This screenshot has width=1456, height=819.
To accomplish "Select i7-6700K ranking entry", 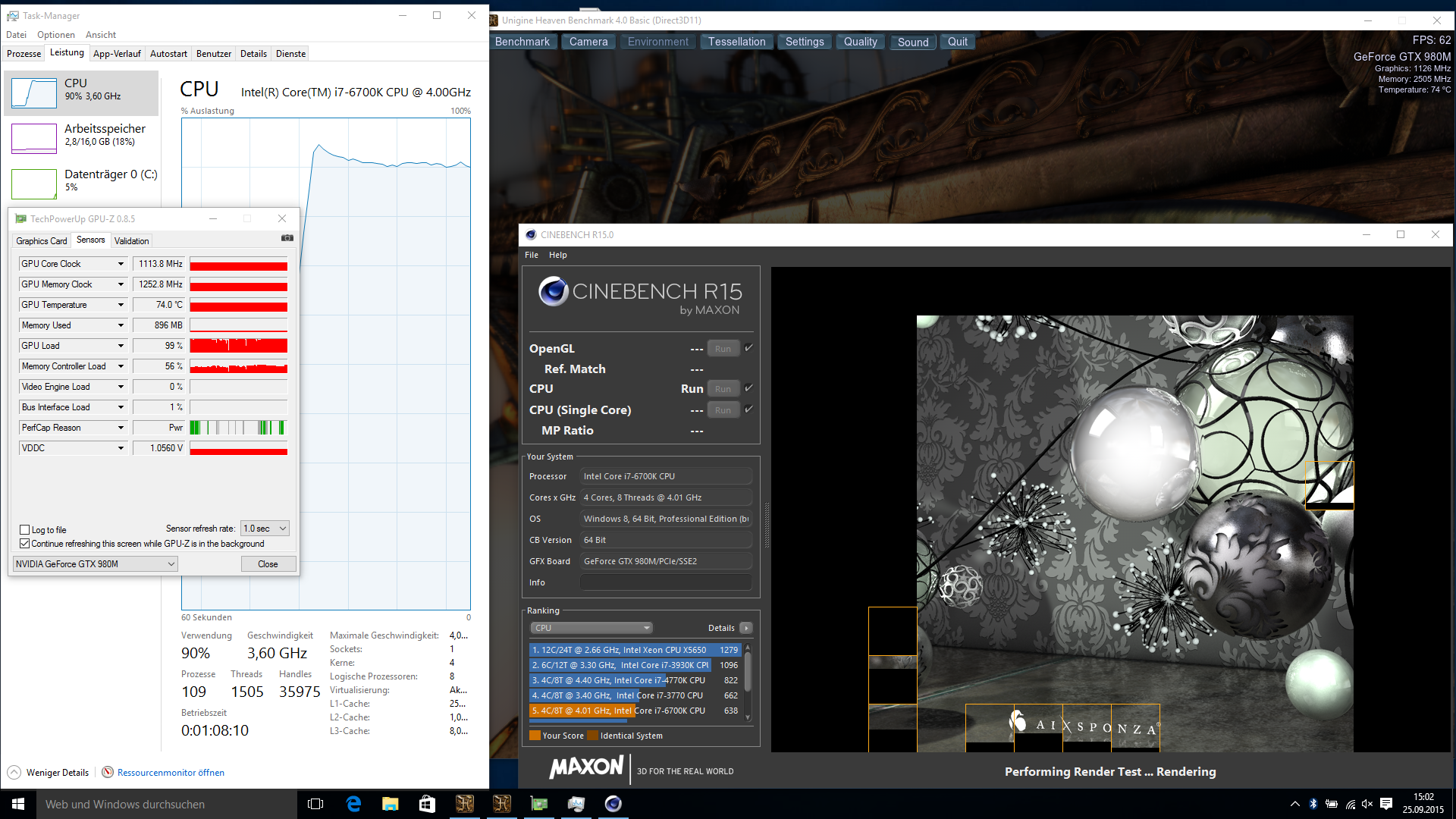I will 635,711.
